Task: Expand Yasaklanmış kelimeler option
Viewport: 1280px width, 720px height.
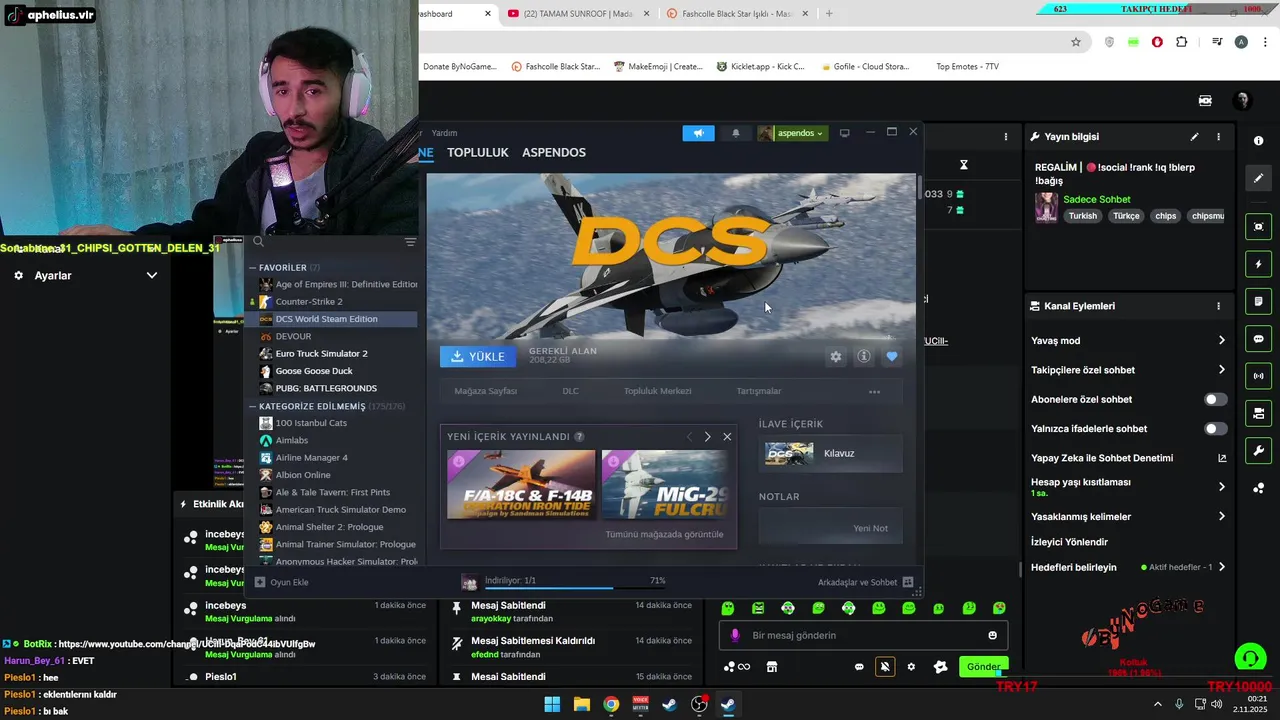Action: click(1128, 517)
